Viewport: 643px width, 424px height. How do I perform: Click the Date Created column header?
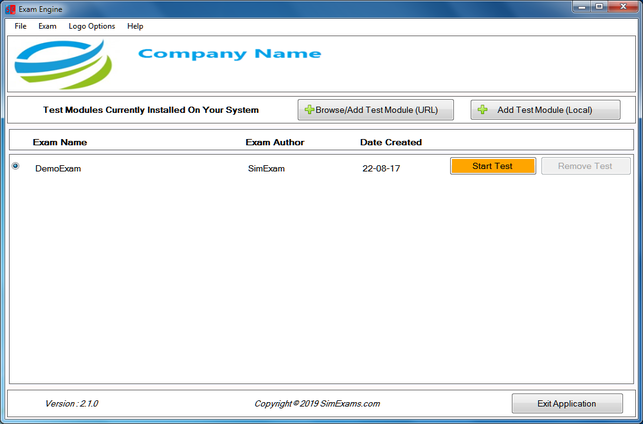click(x=391, y=142)
